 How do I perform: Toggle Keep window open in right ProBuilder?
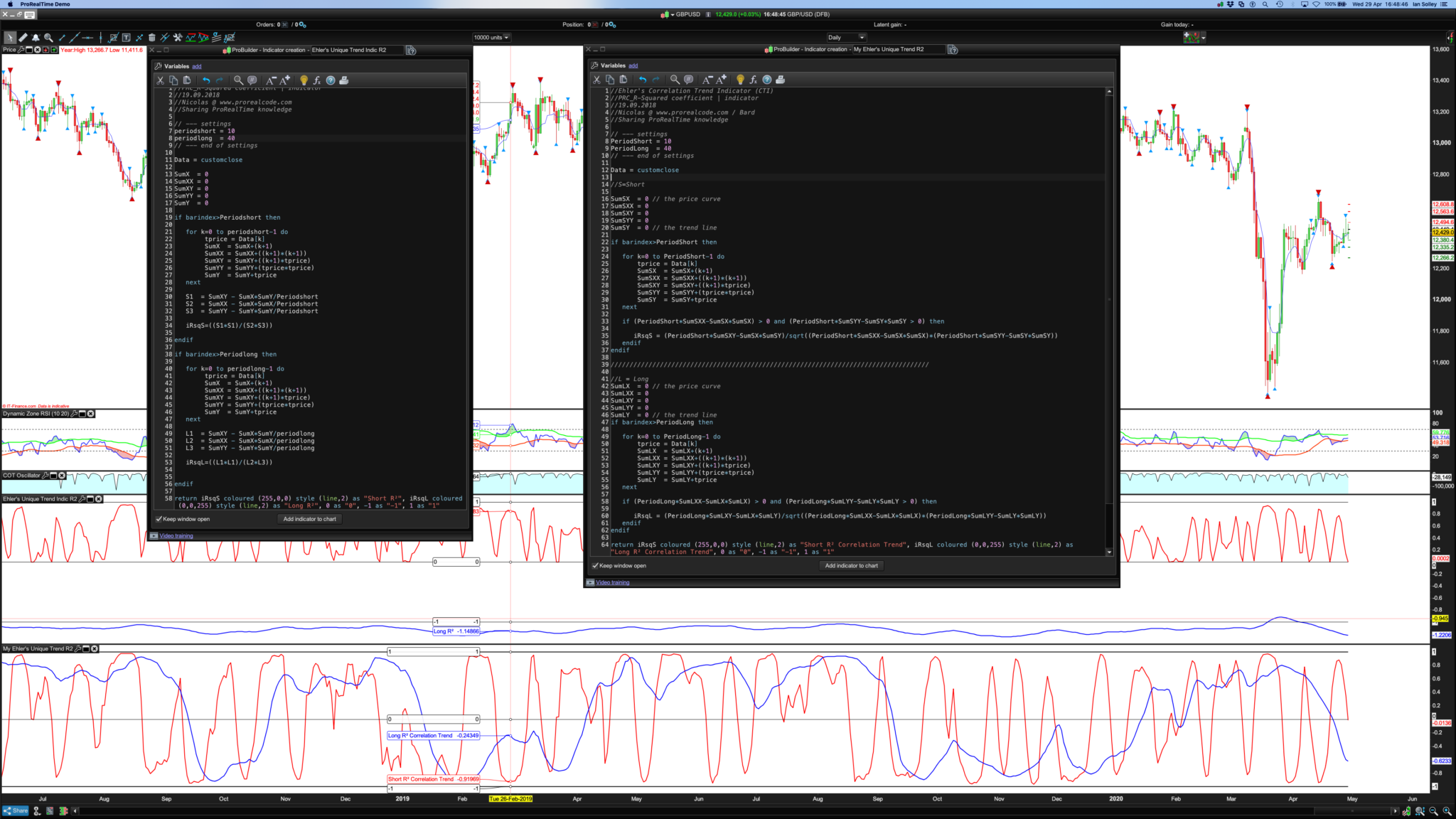595,566
